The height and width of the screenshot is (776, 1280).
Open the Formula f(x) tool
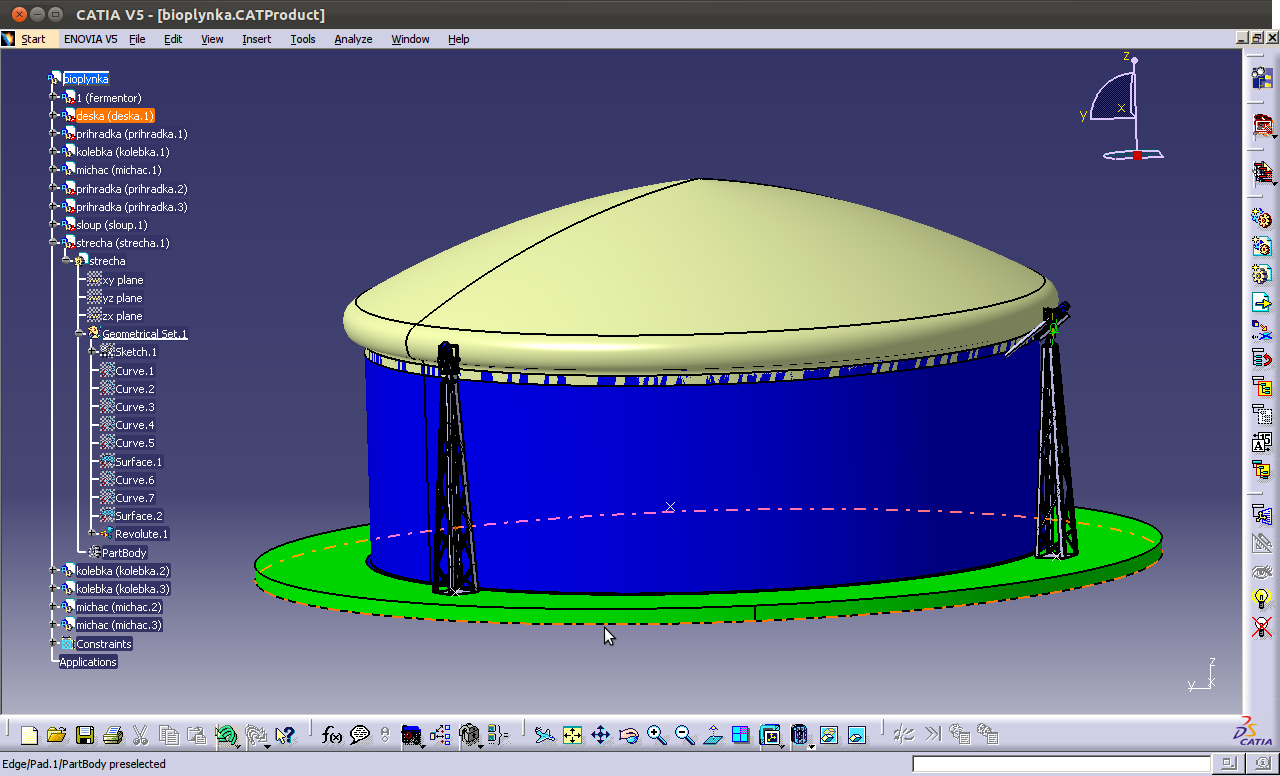coord(332,736)
